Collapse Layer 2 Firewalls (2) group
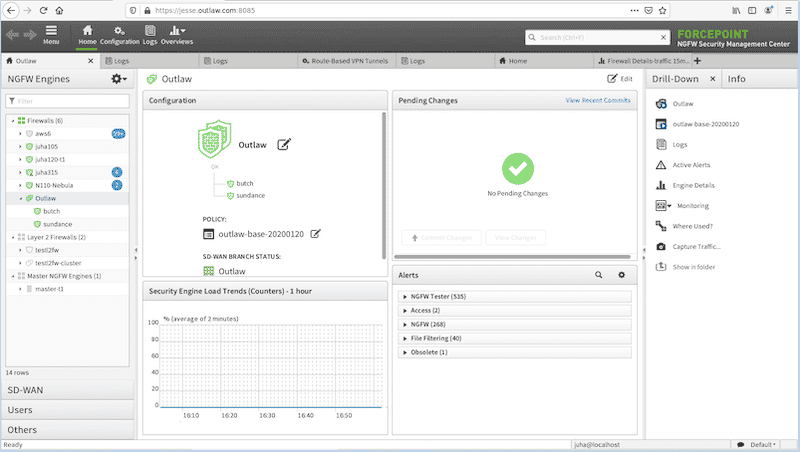 pyautogui.click(x=13, y=237)
